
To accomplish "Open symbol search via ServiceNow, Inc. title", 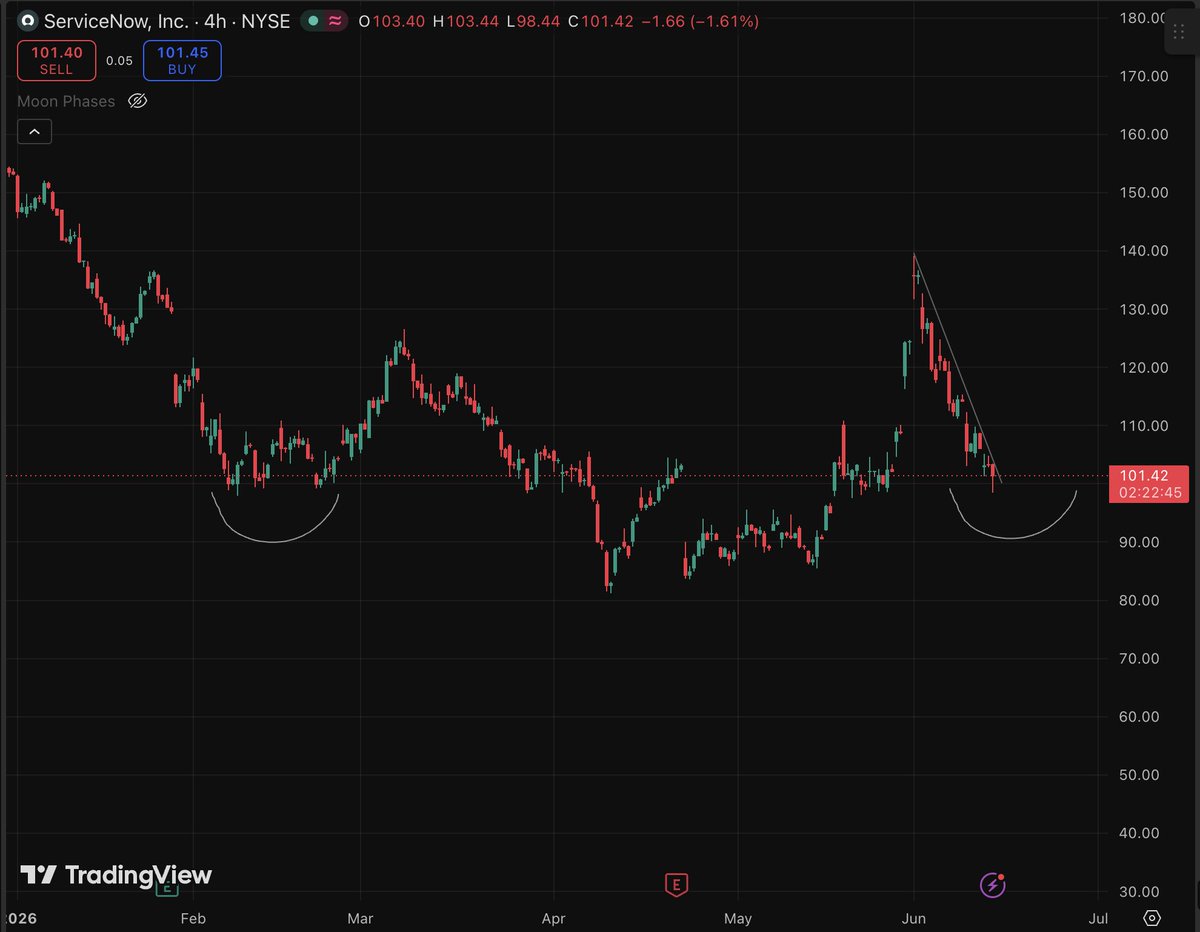I will [x=117, y=20].
